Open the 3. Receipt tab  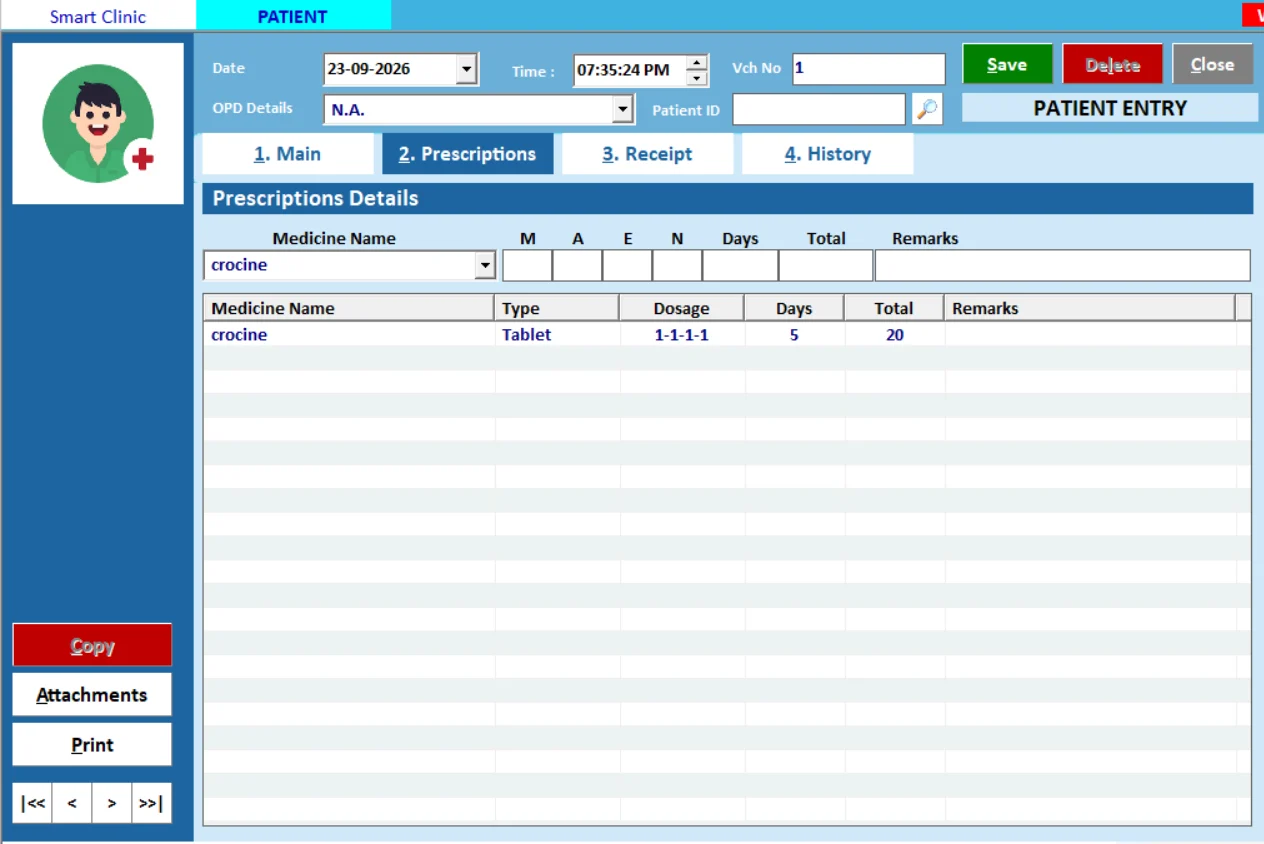[x=647, y=154]
